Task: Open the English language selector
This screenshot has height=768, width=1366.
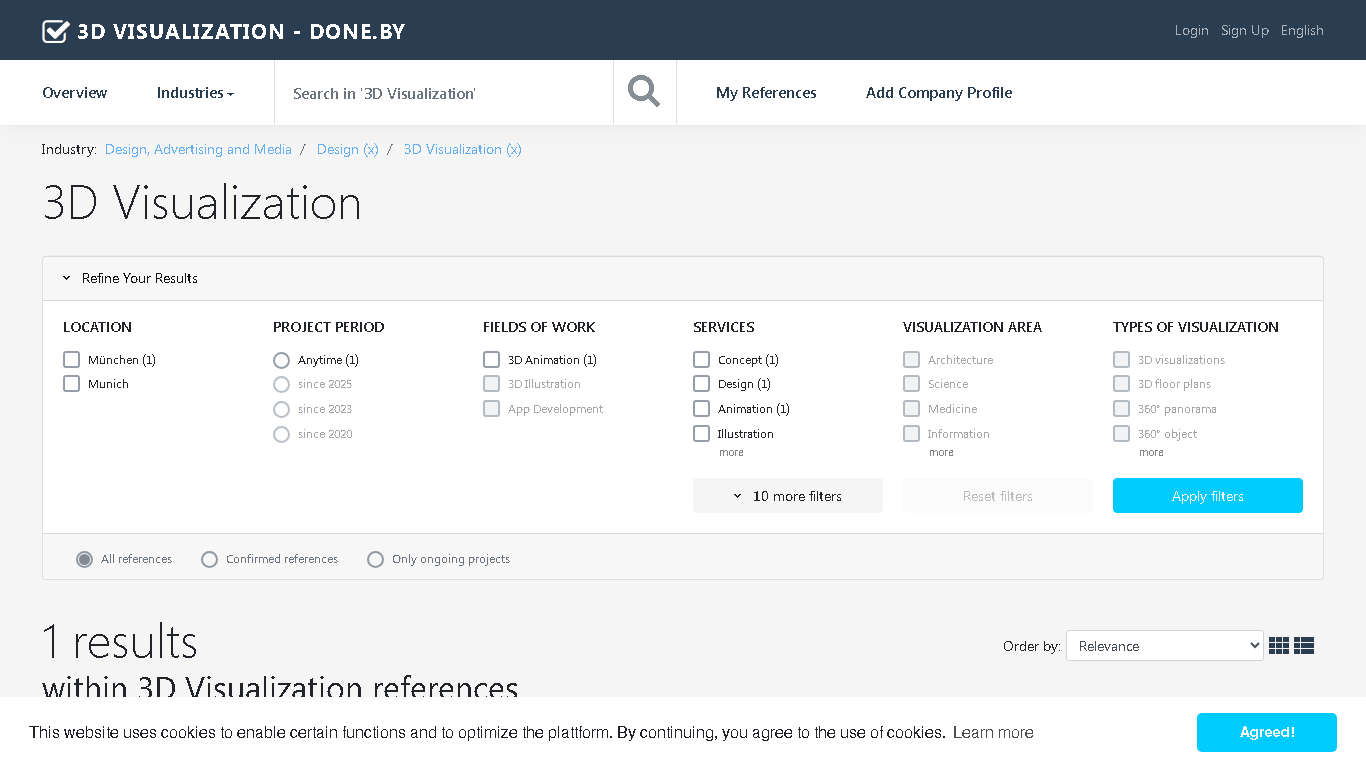Action: click(x=1302, y=30)
